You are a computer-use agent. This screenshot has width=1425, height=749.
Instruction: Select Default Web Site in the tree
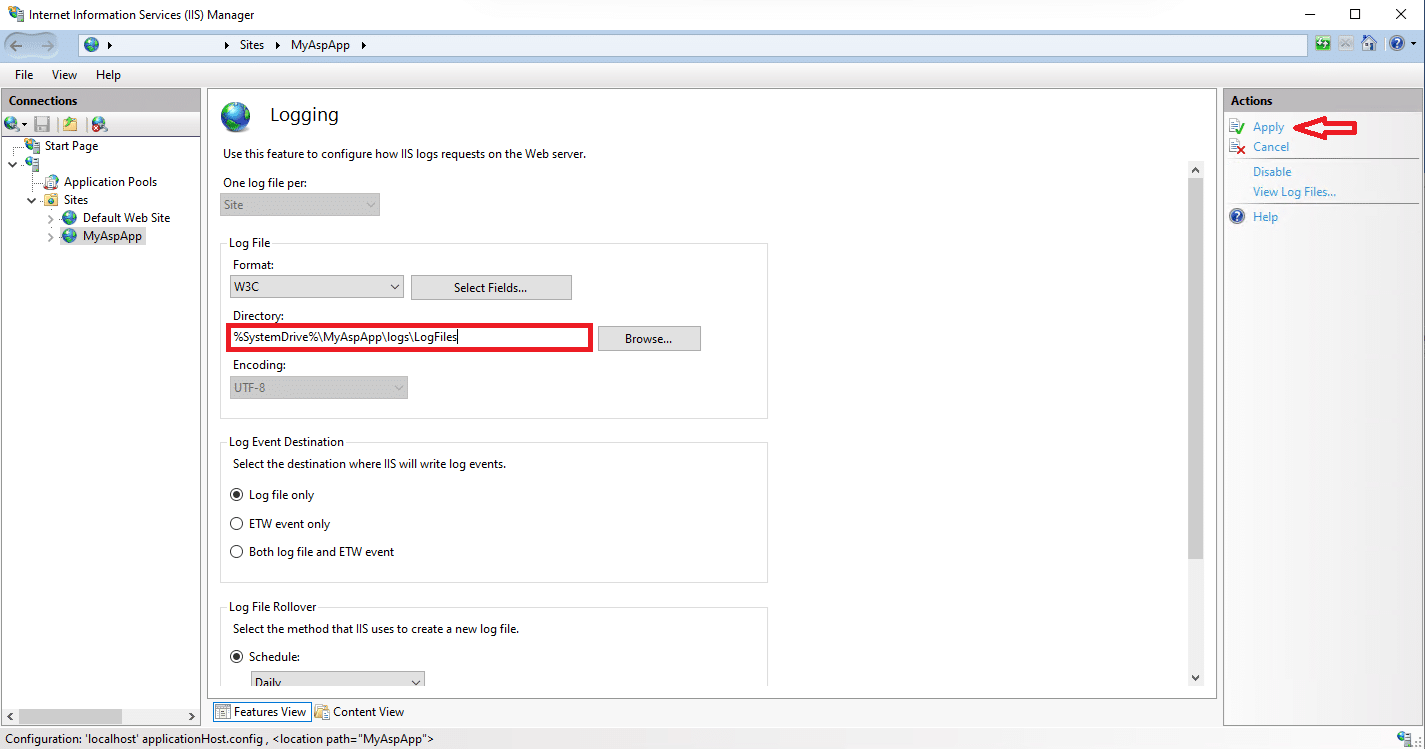click(x=126, y=218)
